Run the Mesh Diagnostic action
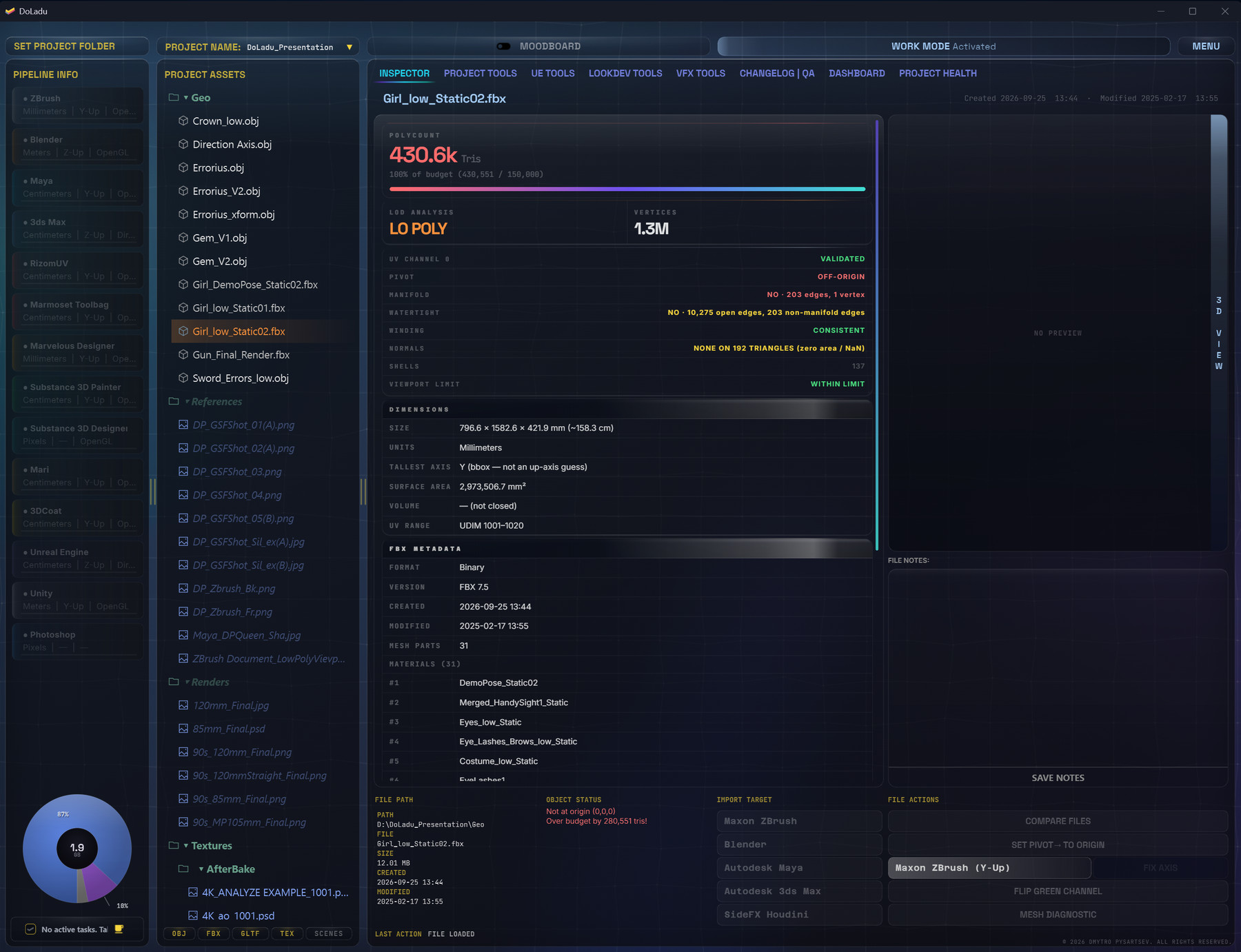The image size is (1241, 952). point(1058,915)
